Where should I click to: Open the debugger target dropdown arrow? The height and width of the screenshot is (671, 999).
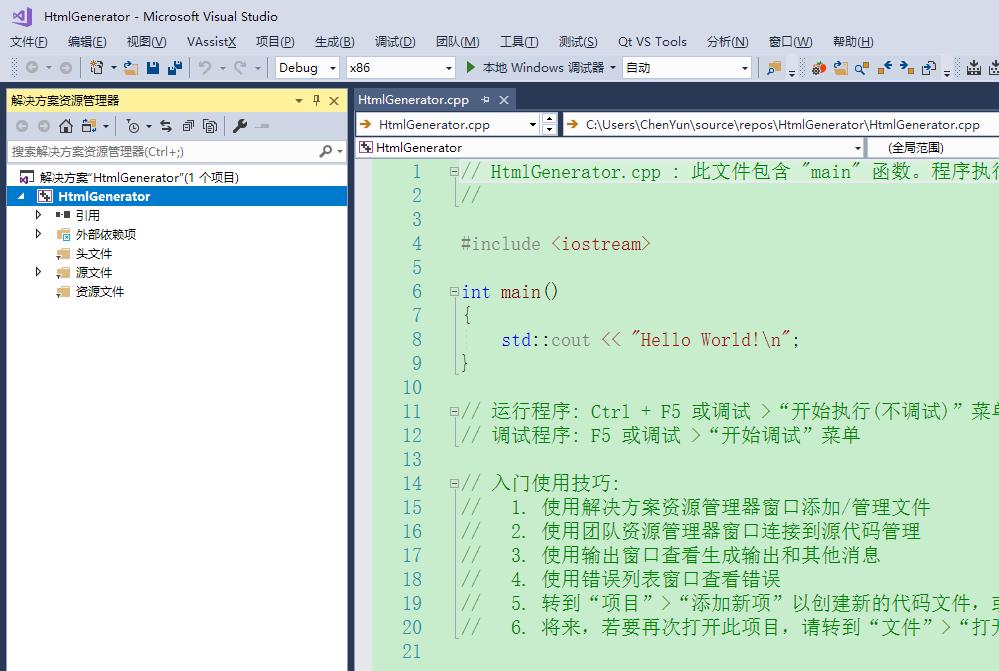pos(613,68)
